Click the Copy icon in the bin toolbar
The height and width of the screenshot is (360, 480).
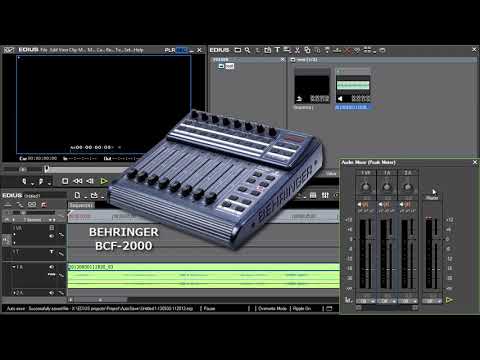click(x=307, y=50)
